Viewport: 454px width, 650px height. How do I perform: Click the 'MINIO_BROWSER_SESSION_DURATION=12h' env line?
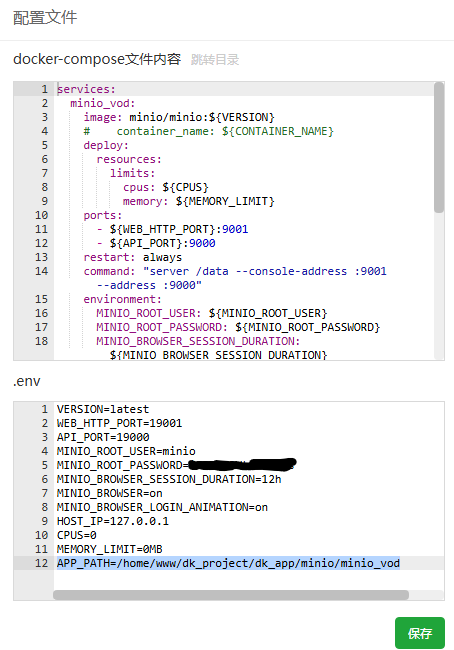click(169, 479)
